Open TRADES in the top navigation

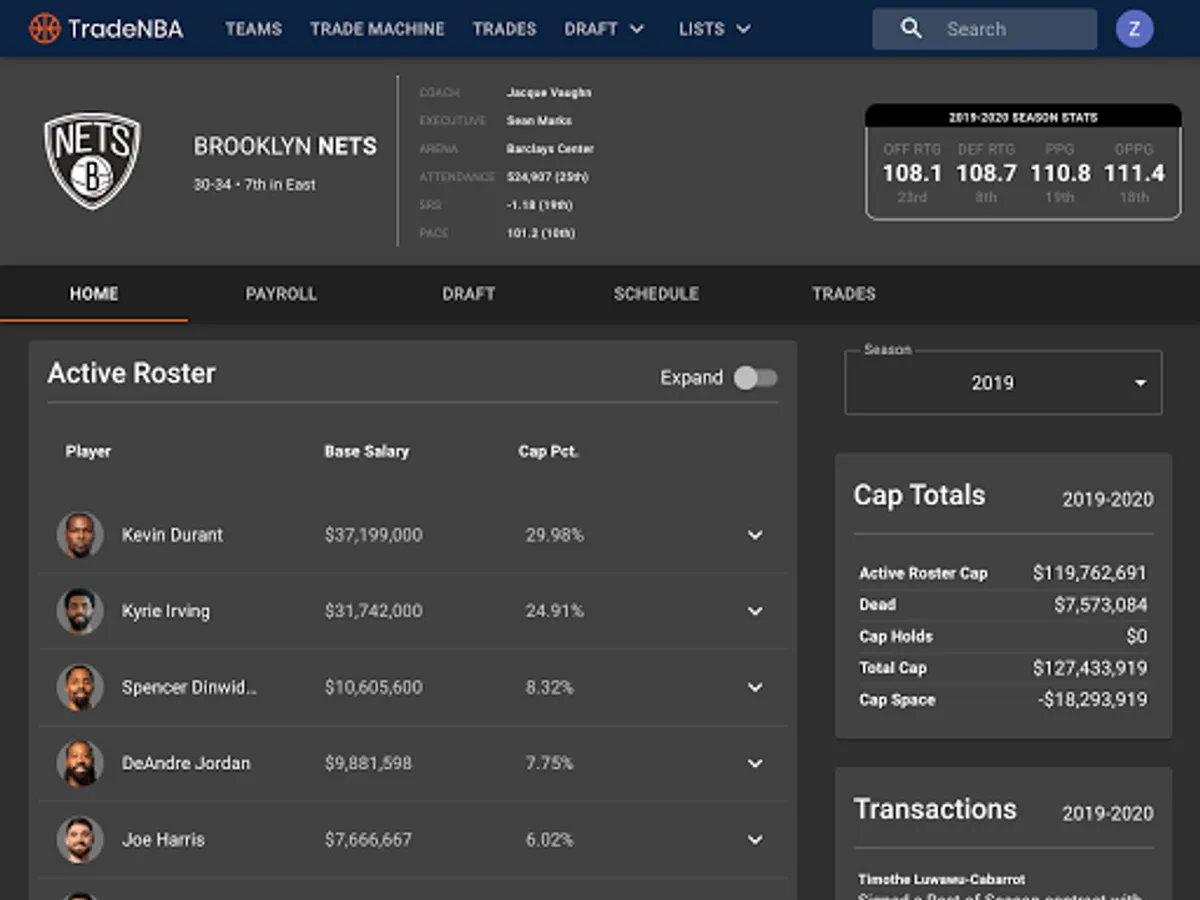[x=504, y=29]
